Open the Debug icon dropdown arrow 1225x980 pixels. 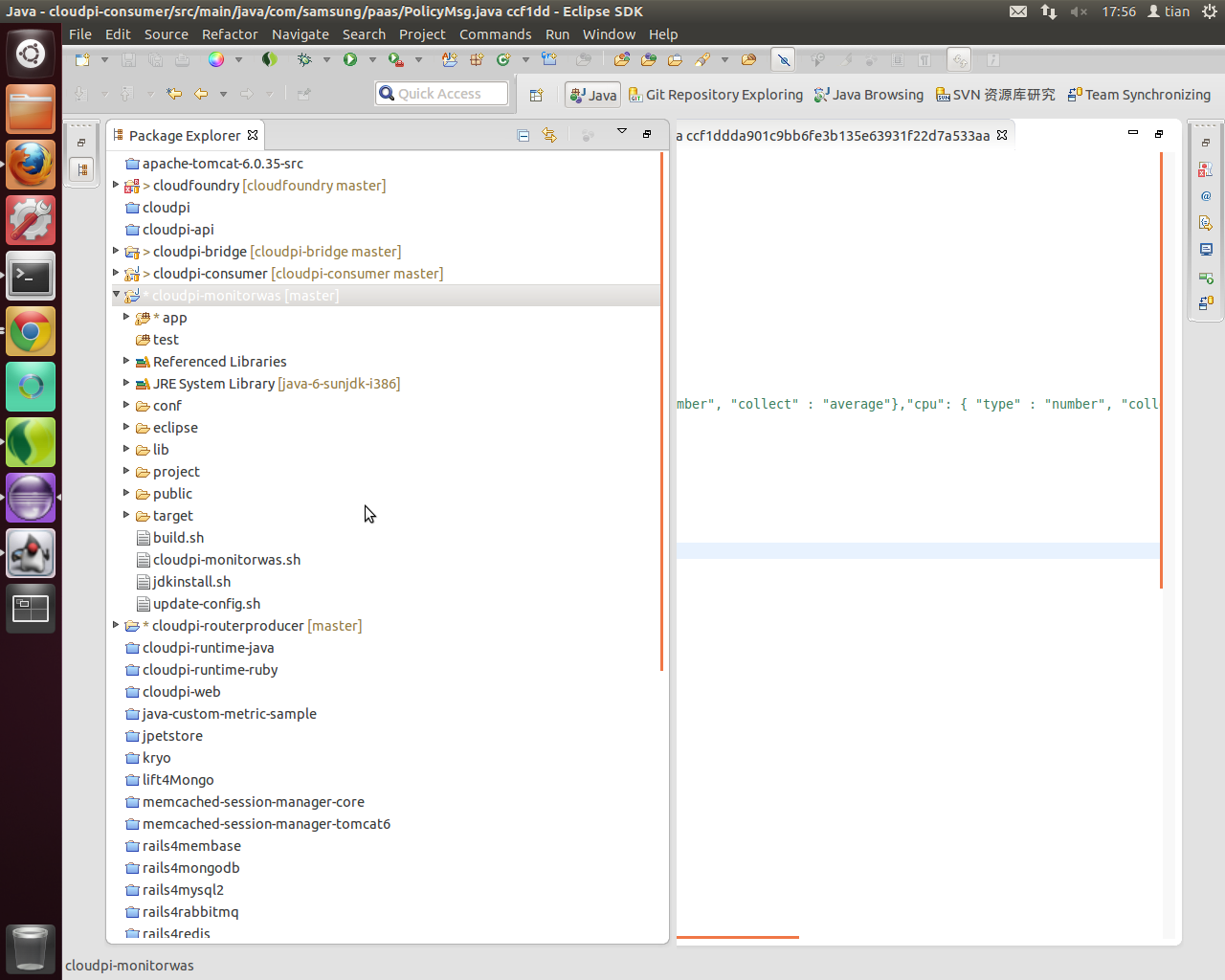click(x=326, y=59)
